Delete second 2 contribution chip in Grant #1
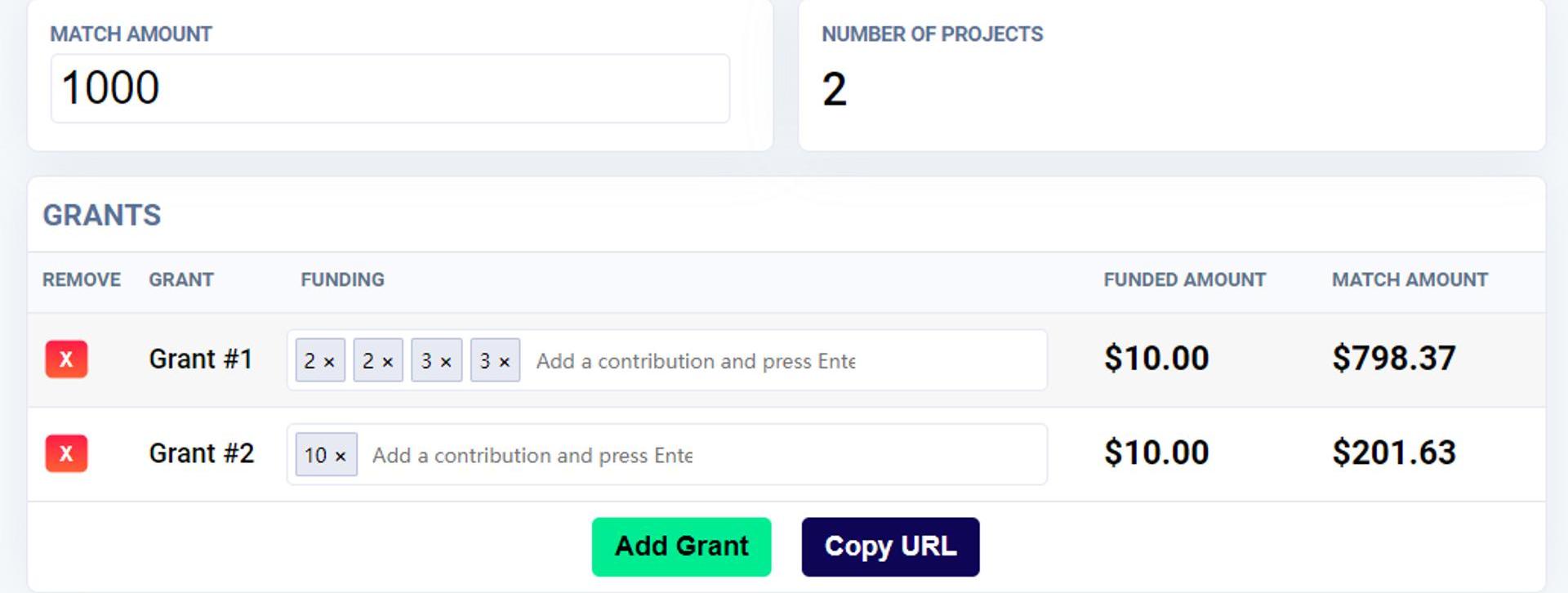Image resolution: width=1568 pixels, height=593 pixels. pyautogui.click(x=388, y=362)
